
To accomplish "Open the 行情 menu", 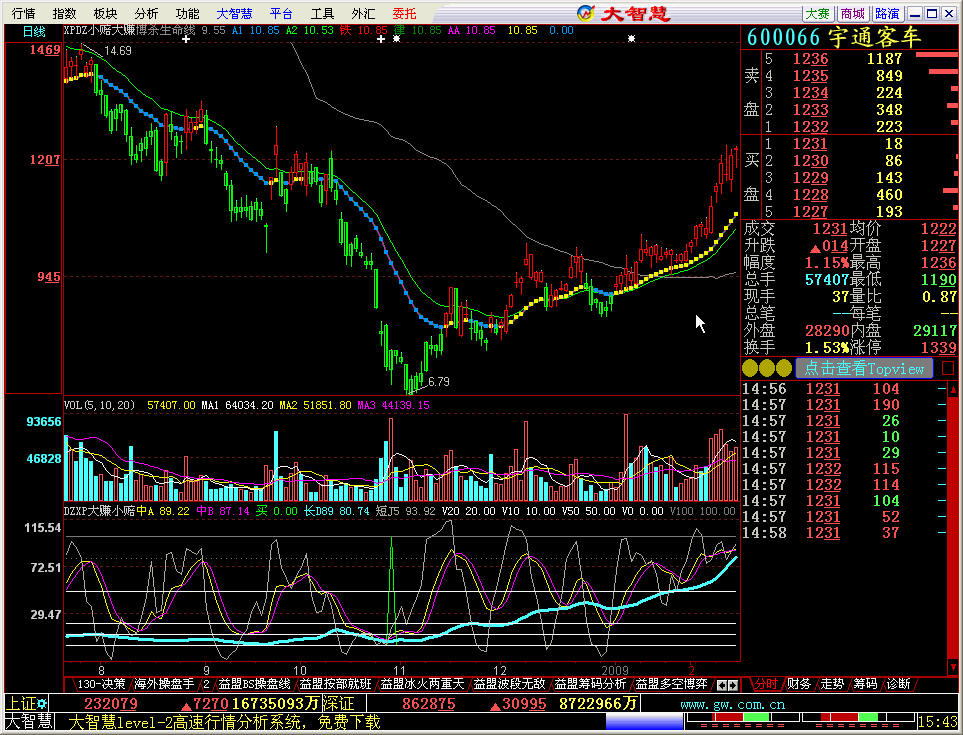I will tap(23, 14).
